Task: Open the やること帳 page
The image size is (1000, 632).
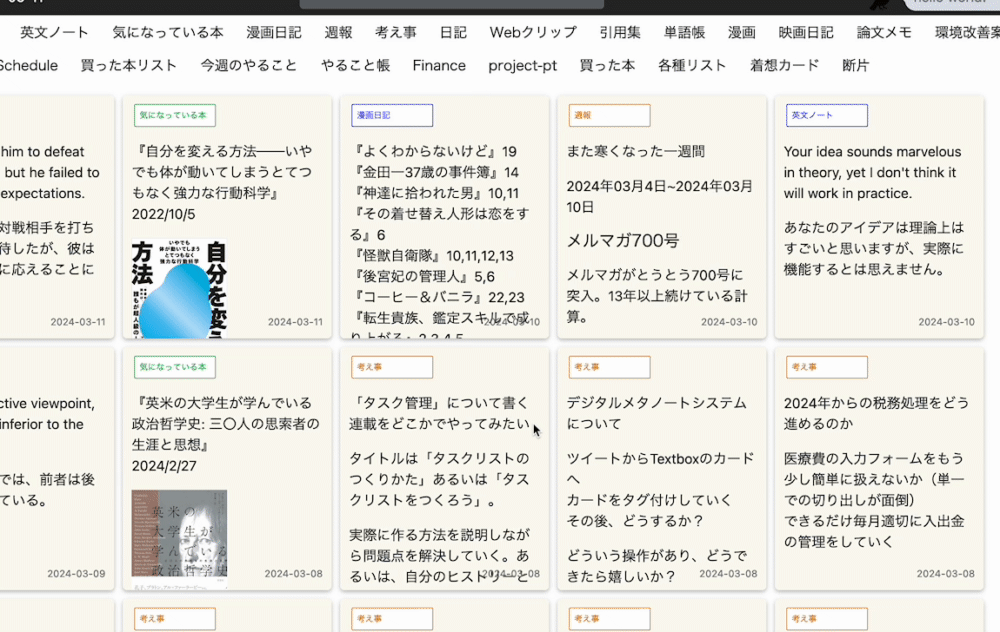Action: (x=354, y=65)
